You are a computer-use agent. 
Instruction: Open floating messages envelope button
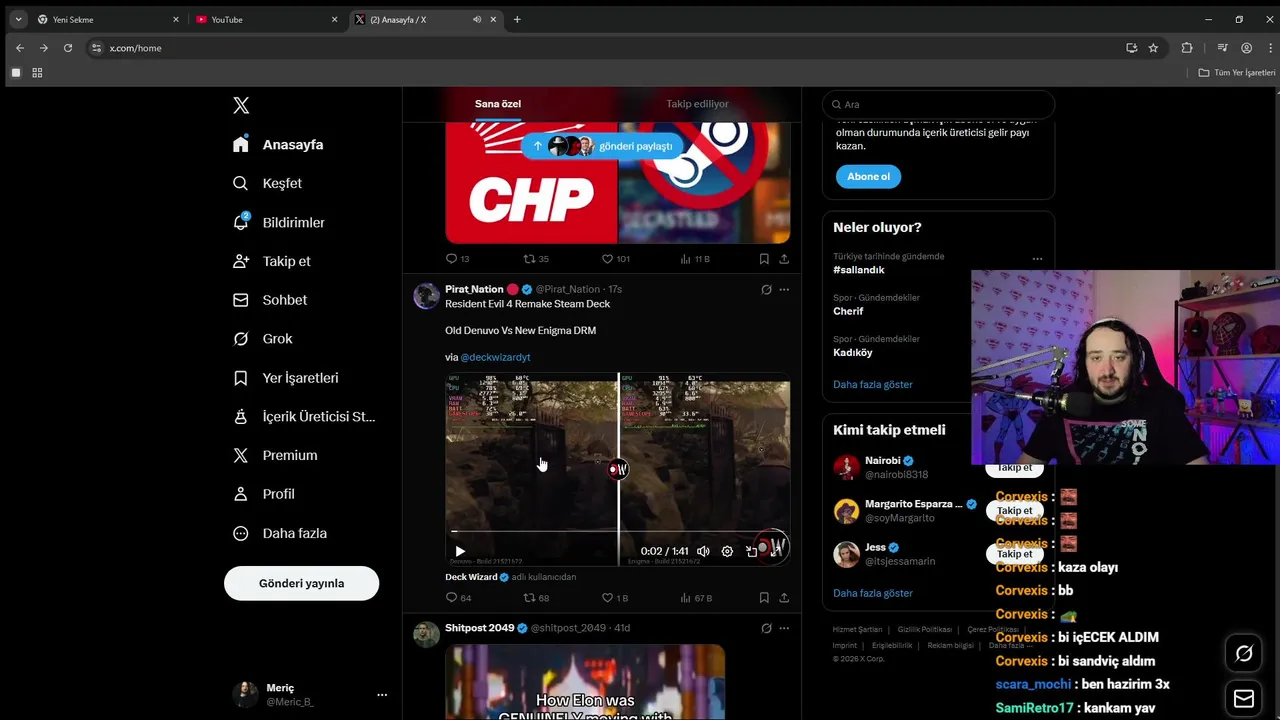coord(1244,697)
